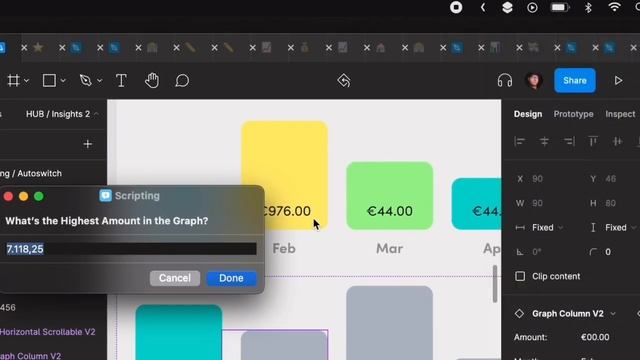The image size is (640, 360).
Task: Click the Align vertical centers icon
Action: (x=618, y=142)
